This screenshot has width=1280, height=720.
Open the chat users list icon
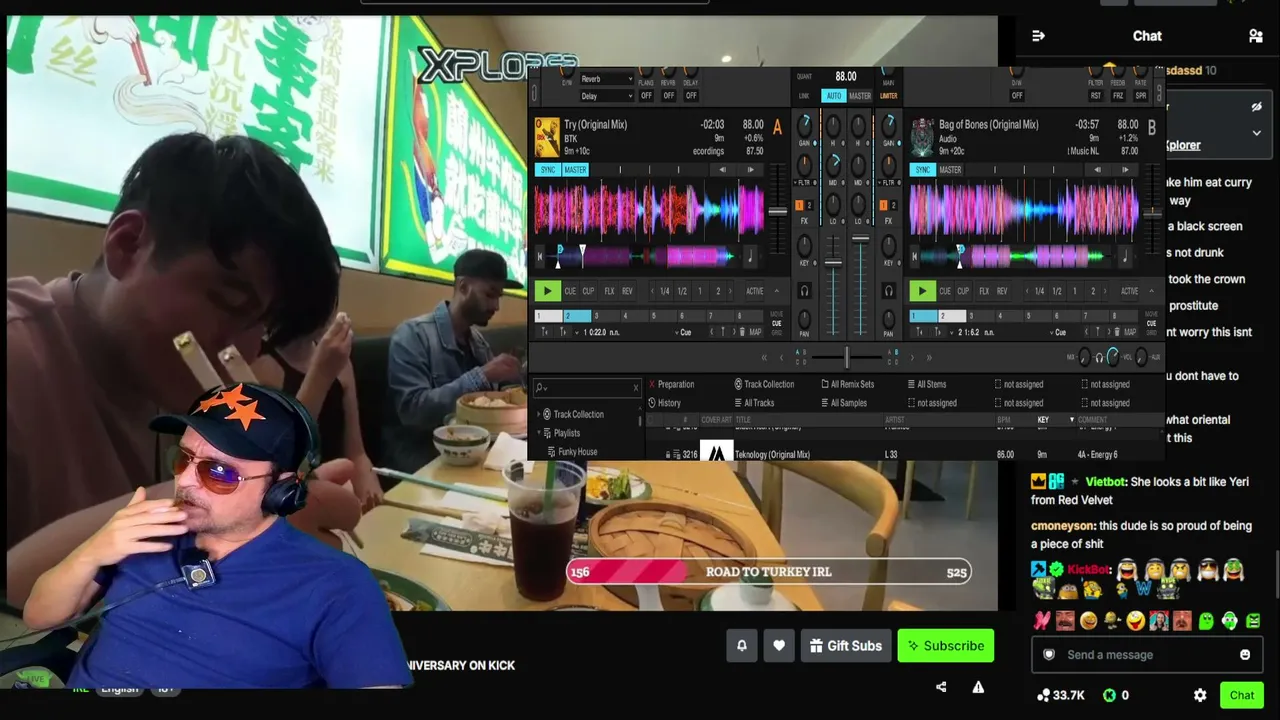pyautogui.click(x=1256, y=36)
